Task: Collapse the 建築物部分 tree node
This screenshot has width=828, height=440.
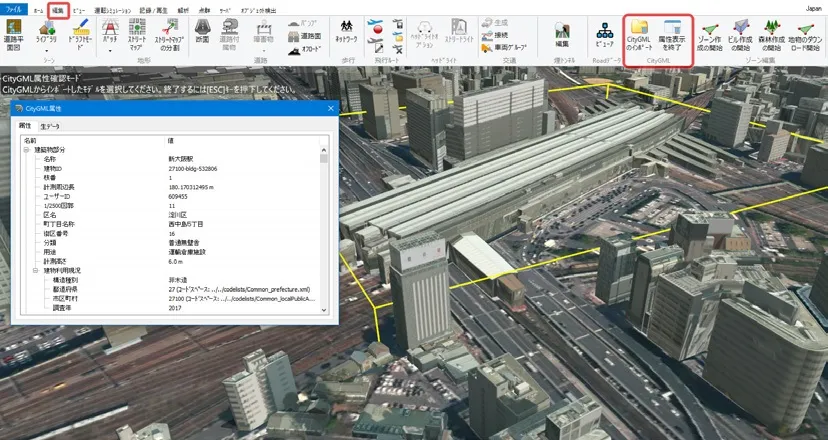Action: [x=27, y=150]
